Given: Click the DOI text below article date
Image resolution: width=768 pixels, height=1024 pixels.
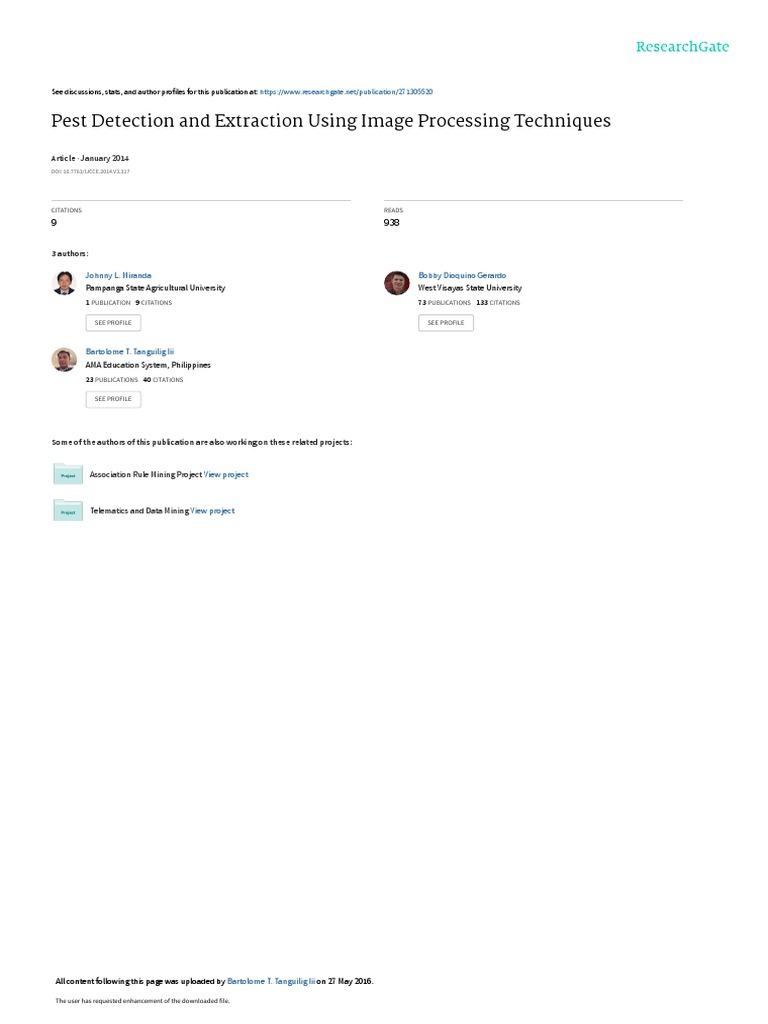Looking at the screenshot, I should coord(90,172).
